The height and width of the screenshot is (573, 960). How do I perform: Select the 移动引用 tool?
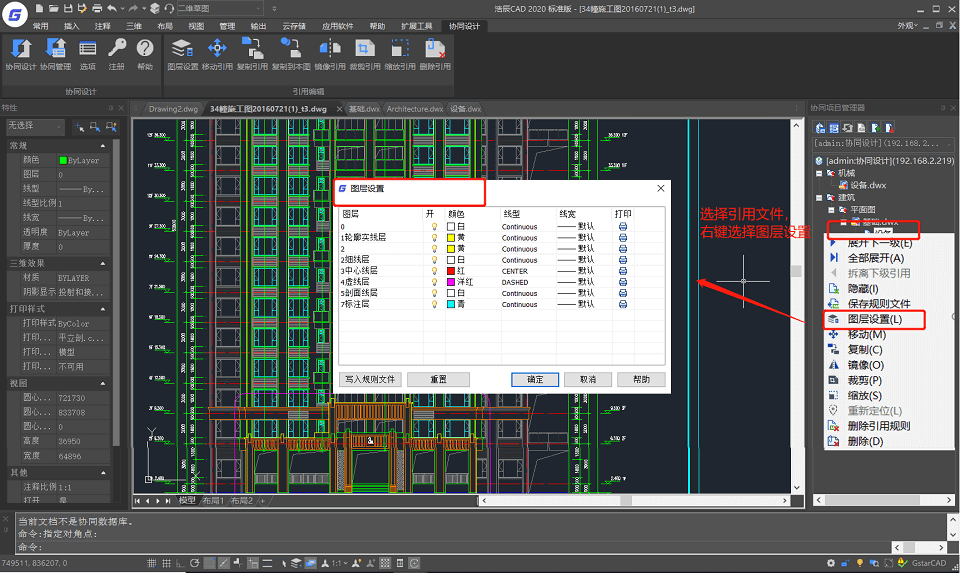[217, 54]
